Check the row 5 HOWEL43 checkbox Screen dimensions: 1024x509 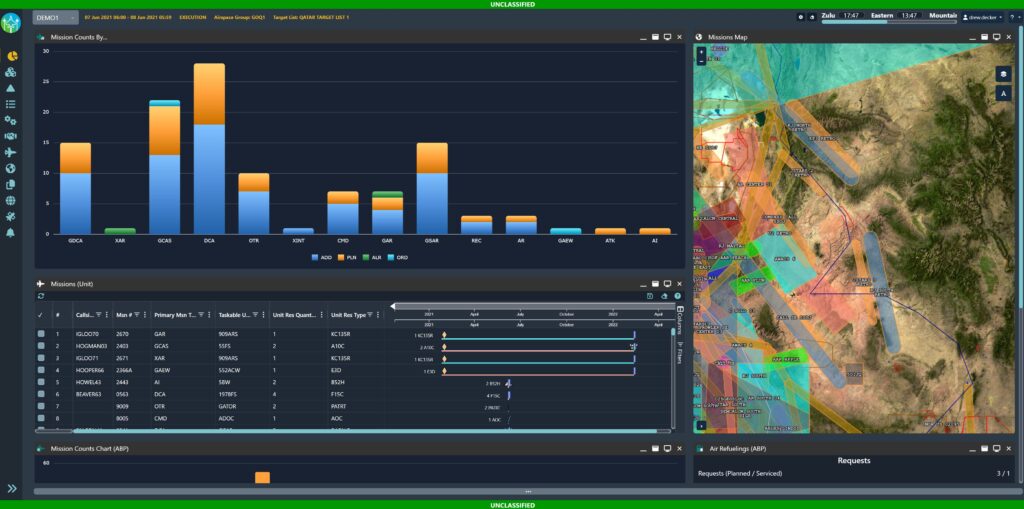[x=41, y=382]
